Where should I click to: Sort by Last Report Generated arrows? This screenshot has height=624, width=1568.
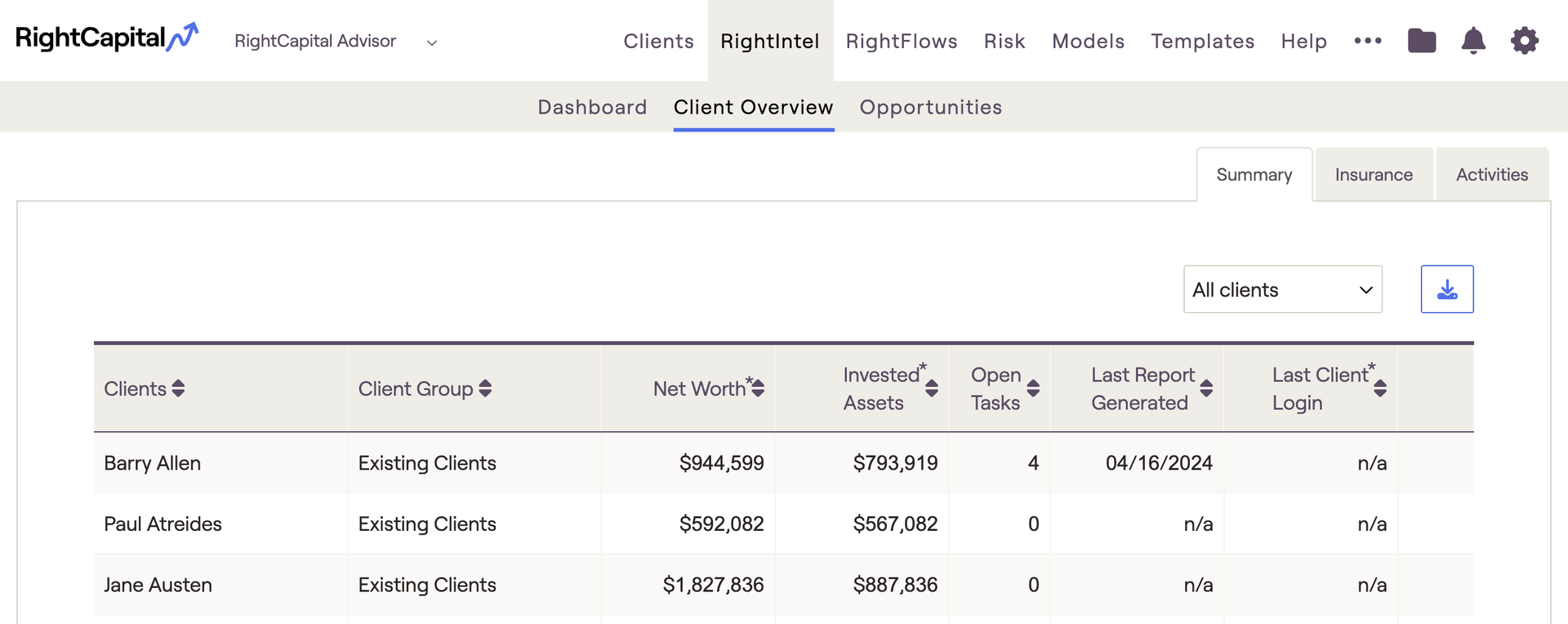(1206, 389)
